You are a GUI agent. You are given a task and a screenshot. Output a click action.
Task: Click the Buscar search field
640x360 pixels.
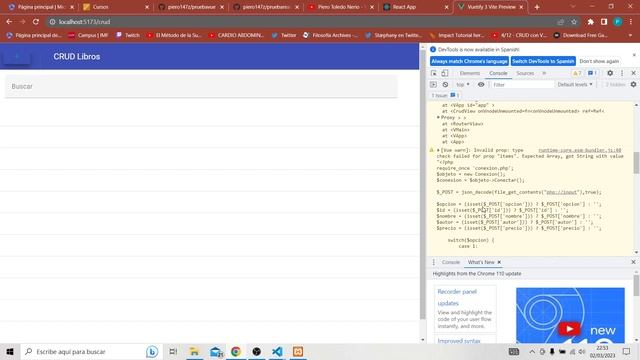tap(201, 86)
